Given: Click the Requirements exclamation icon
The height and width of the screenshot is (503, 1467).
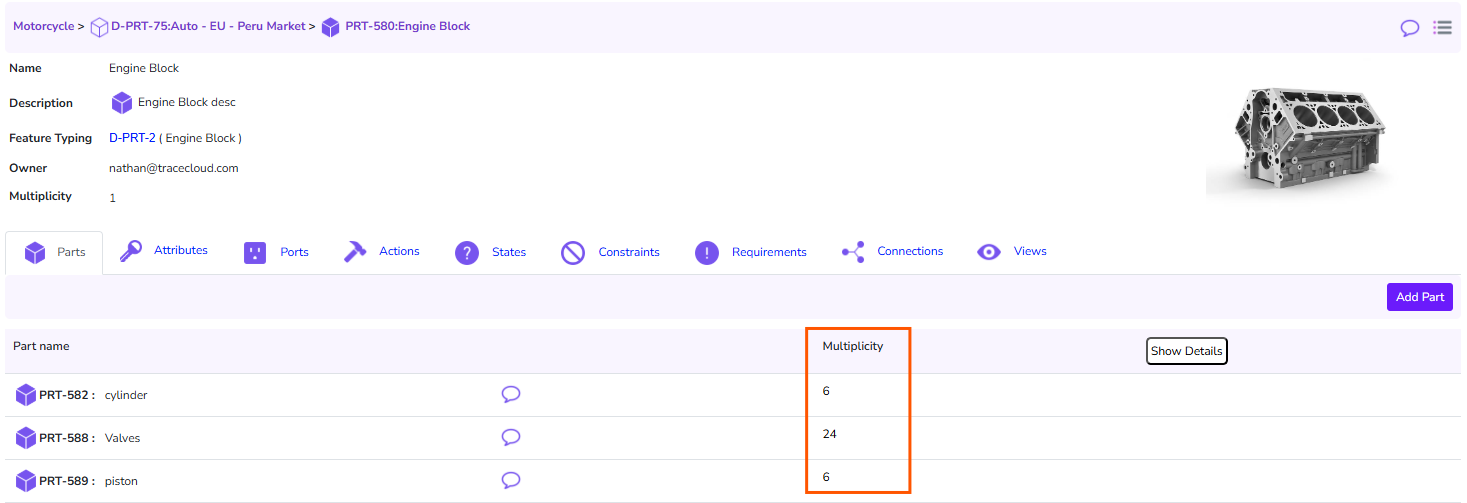Looking at the screenshot, I should coord(707,253).
